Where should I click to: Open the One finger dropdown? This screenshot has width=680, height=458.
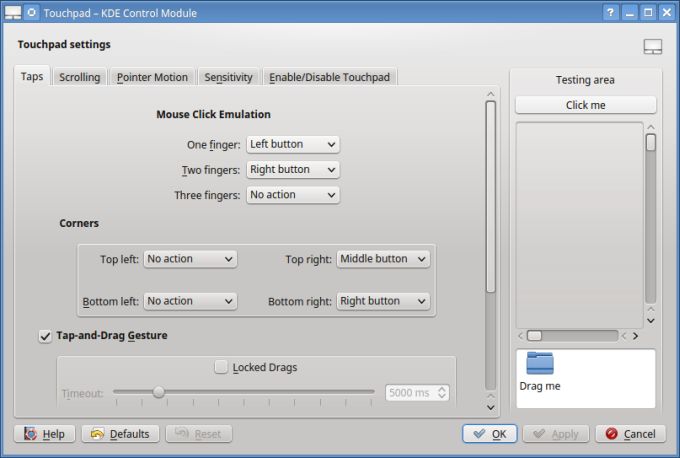(x=293, y=144)
